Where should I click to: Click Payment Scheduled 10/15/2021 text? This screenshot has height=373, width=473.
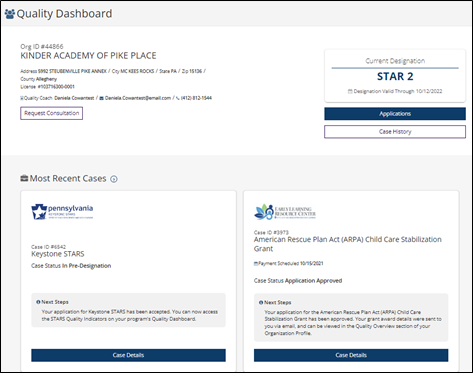tap(291, 264)
